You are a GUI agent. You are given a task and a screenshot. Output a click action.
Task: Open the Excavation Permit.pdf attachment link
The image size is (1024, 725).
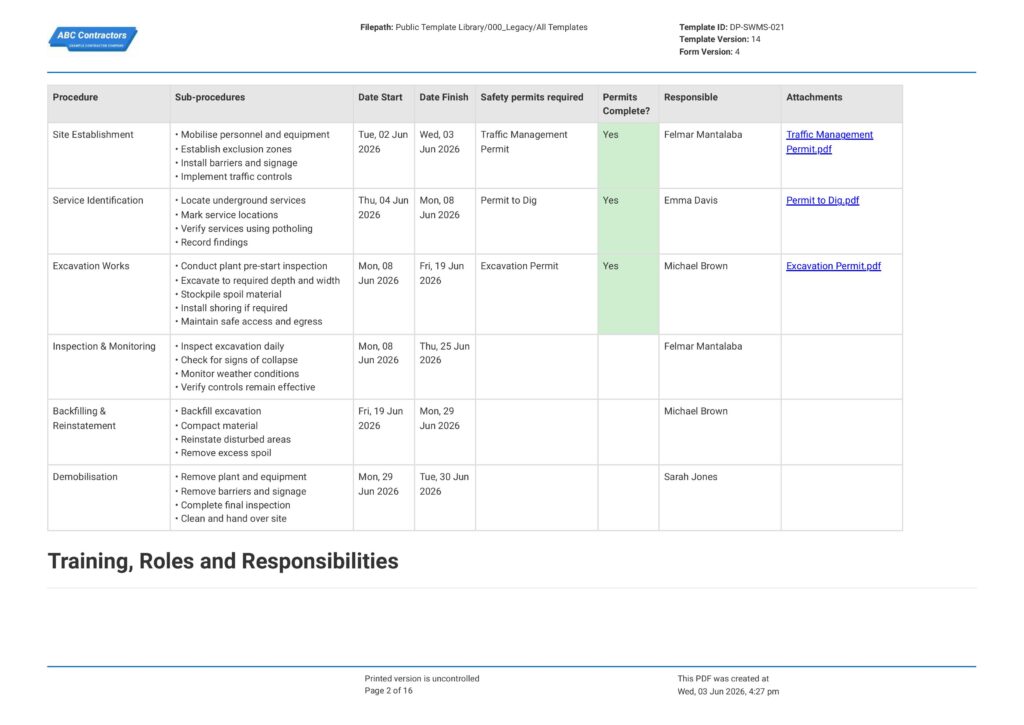[x=833, y=266]
